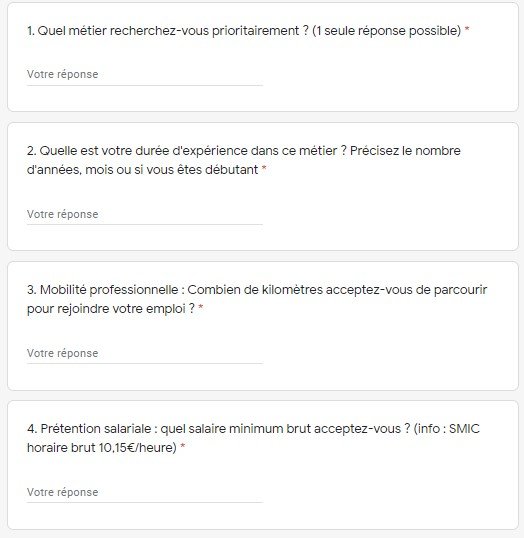Screen dimensions: 524x538
Task: Click the question 2 title starting 'Quelle est votre durée'
Action: pos(244,160)
